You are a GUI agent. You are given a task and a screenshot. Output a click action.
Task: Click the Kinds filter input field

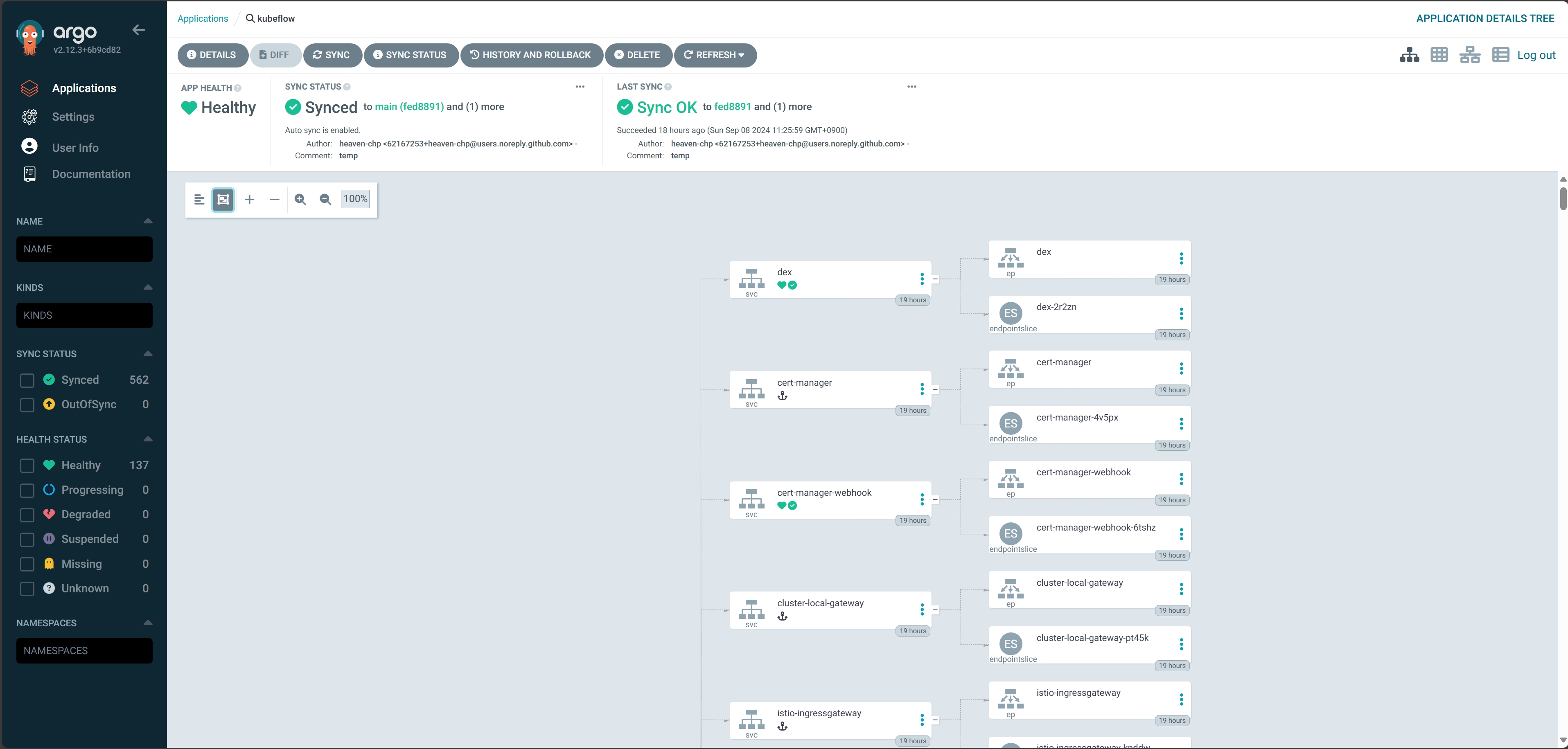point(84,315)
